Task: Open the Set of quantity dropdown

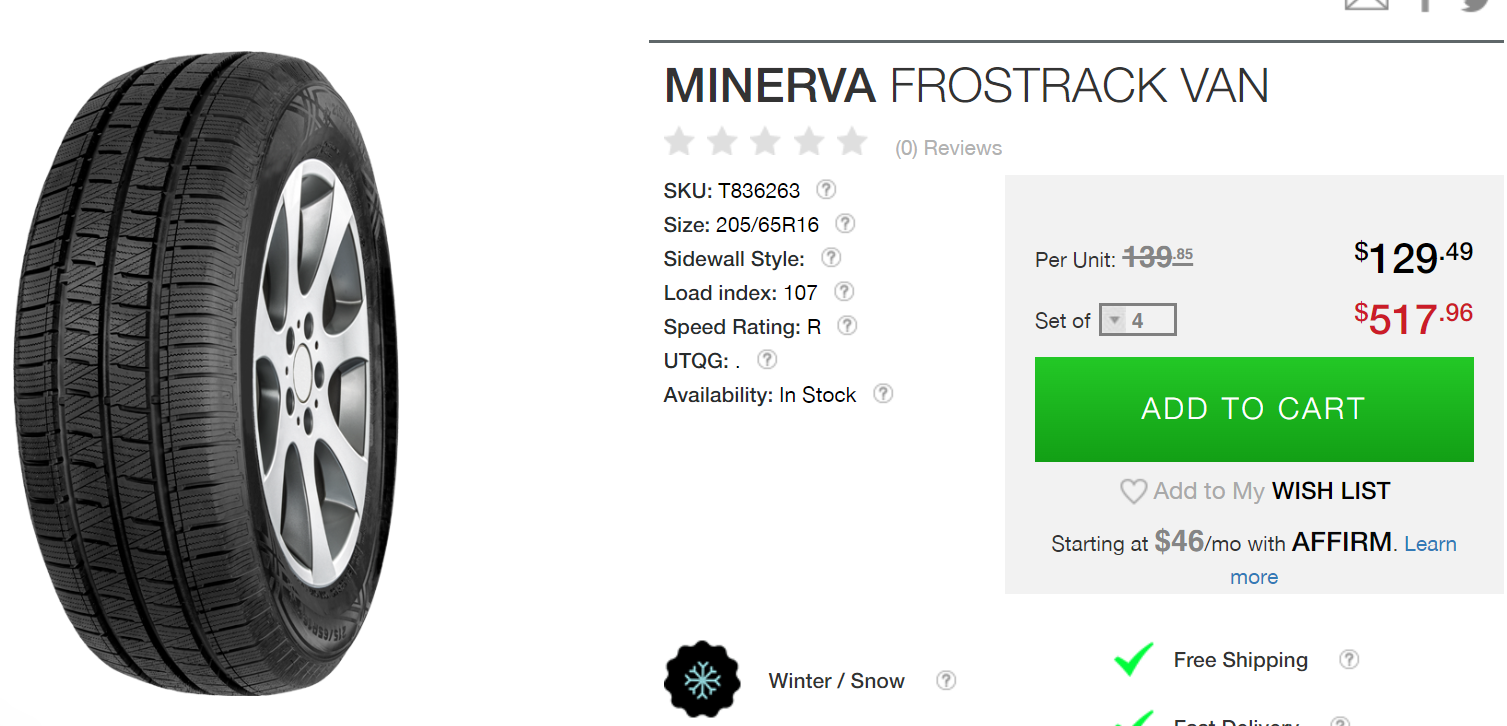Action: [x=1137, y=321]
